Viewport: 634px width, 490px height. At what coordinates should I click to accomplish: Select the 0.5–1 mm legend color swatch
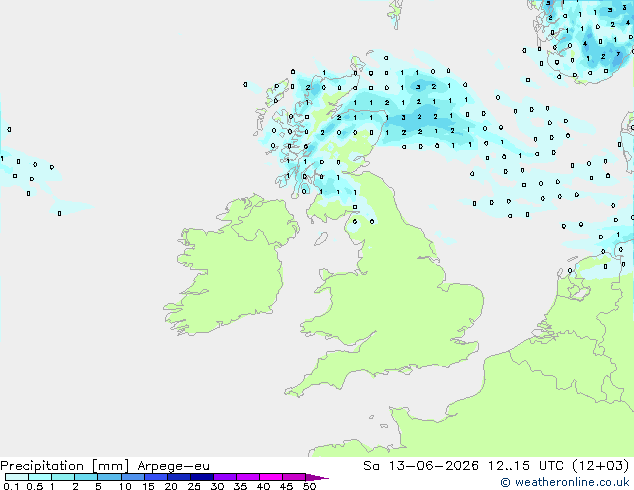40,477
